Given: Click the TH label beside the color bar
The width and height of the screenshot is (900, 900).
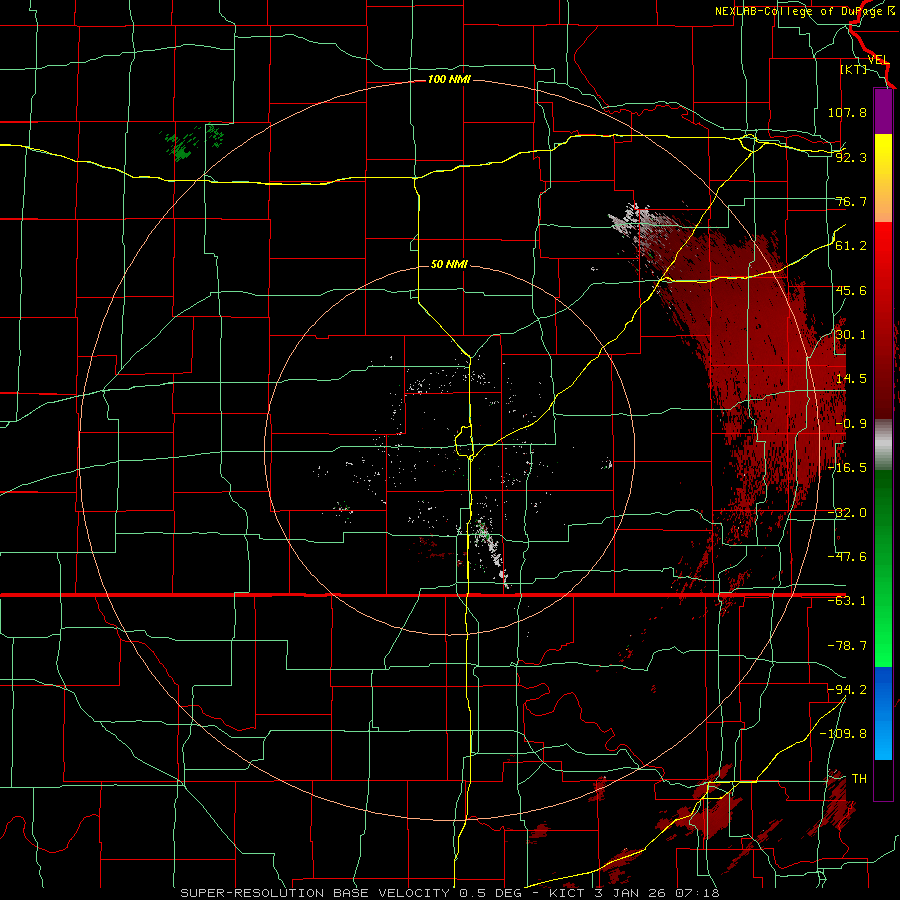Looking at the screenshot, I should (859, 779).
